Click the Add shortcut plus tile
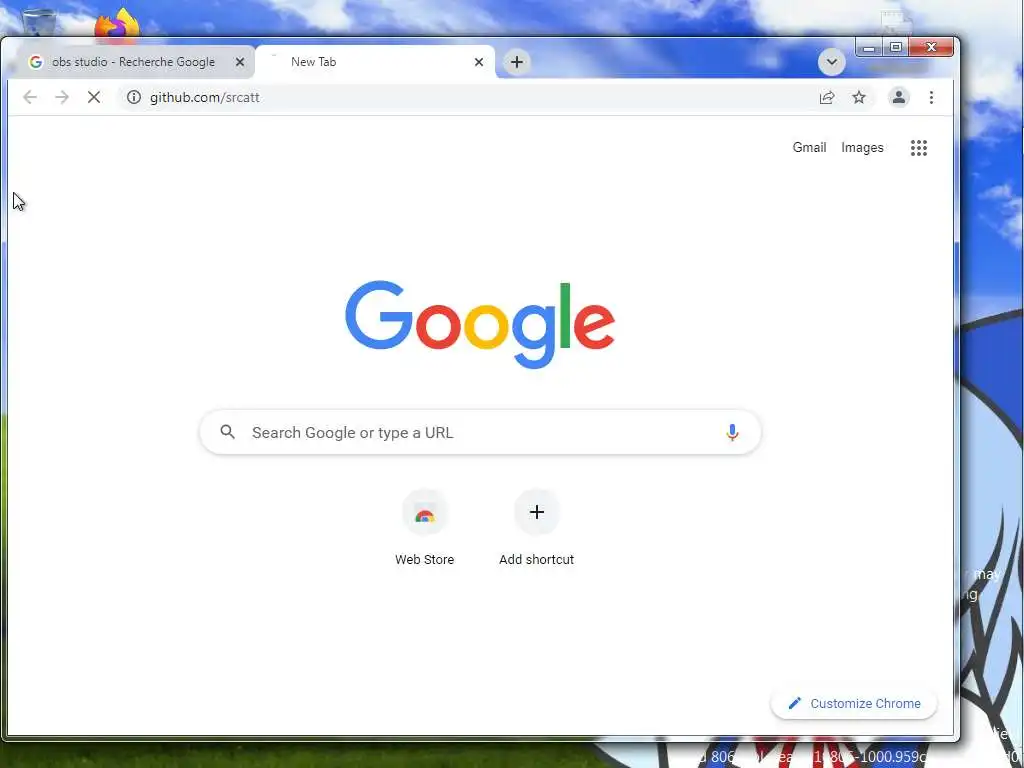This screenshot has width=1024, height=768. 536,528
